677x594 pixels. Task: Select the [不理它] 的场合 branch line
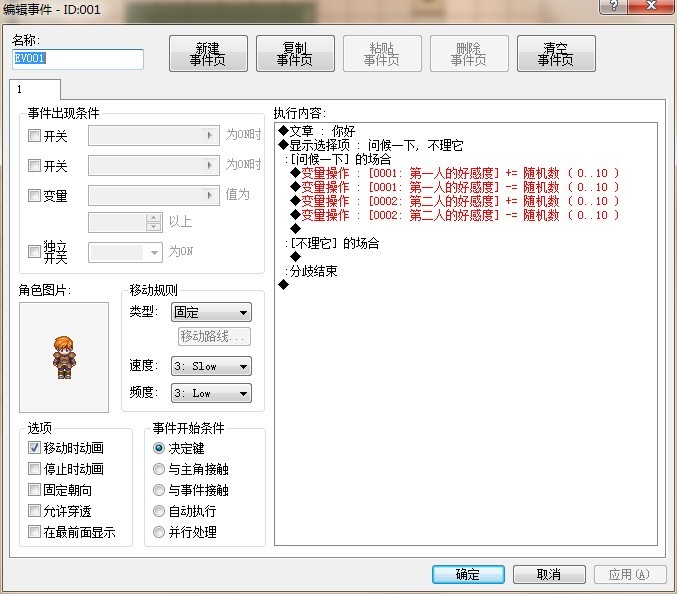pos(332,243)
